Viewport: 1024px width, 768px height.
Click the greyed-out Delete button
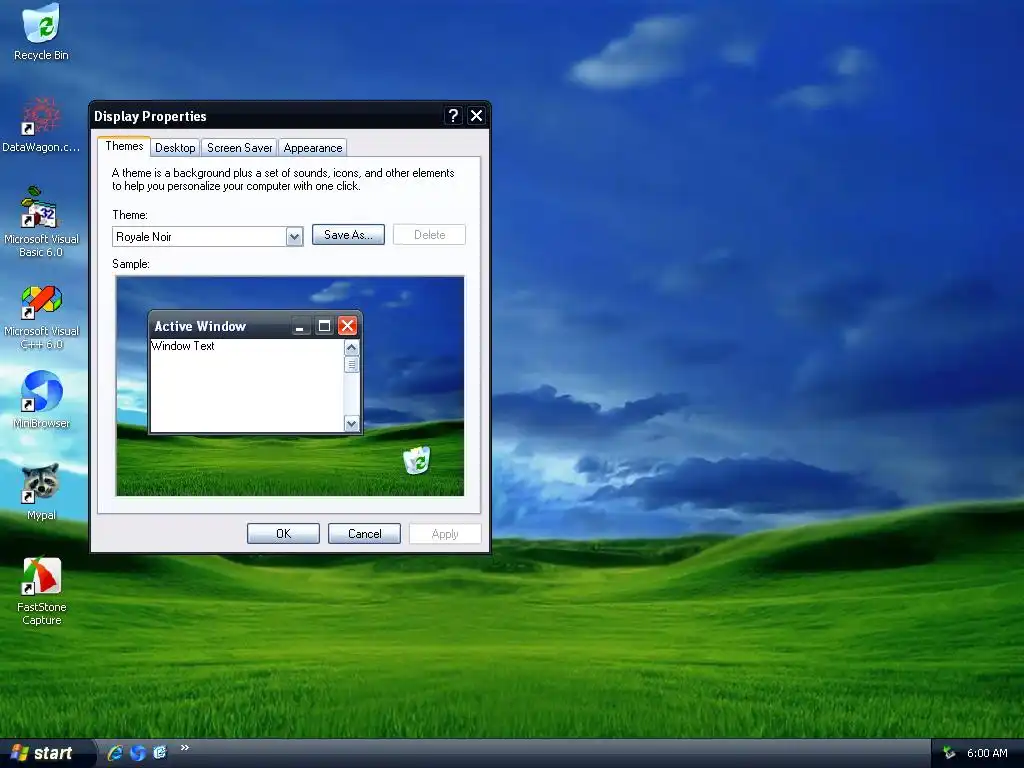coord(429,234)
